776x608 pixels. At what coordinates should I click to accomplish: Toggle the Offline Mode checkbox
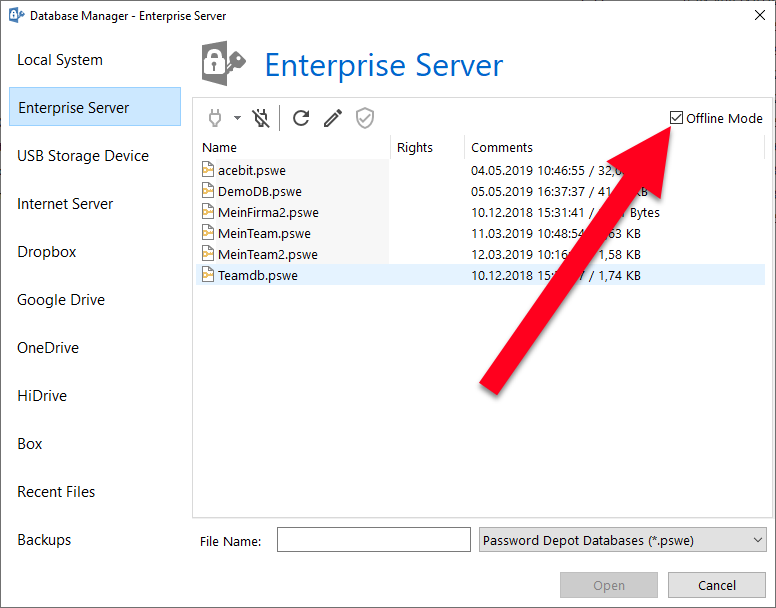tap(676, 118)
